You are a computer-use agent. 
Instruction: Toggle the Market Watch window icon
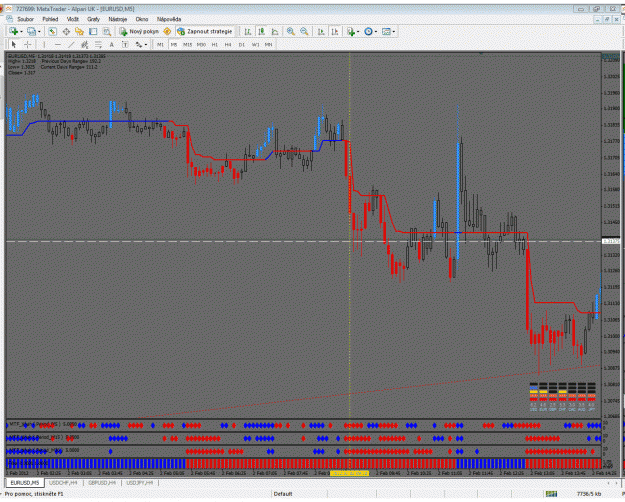[x=52, y=31]
